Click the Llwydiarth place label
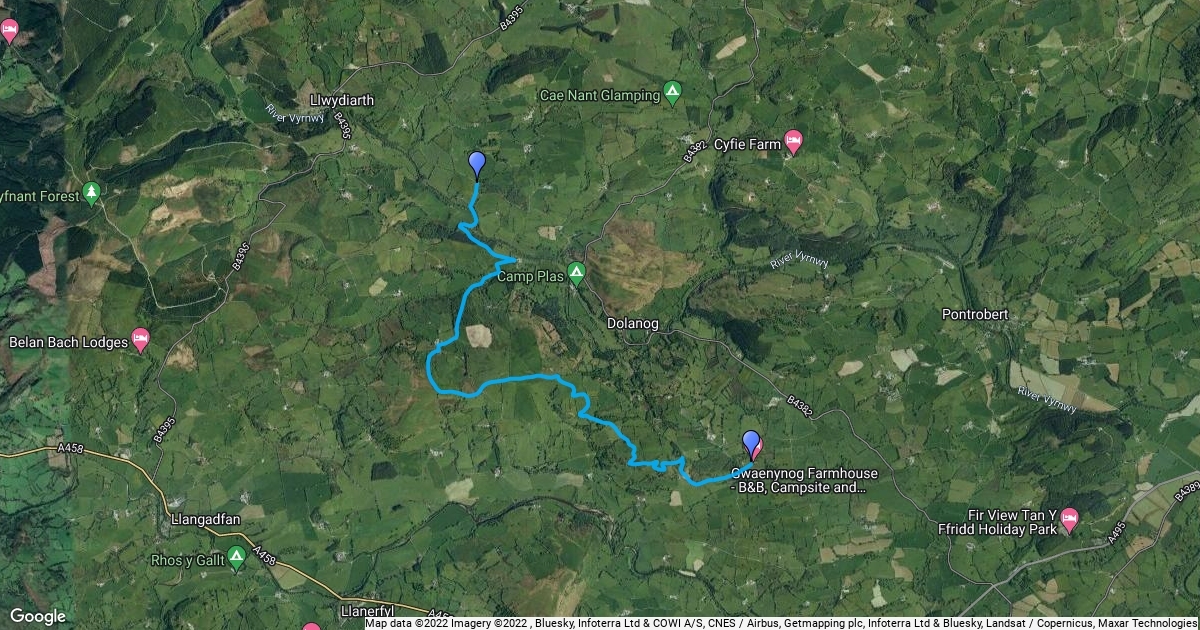 [x=336, y=100]
